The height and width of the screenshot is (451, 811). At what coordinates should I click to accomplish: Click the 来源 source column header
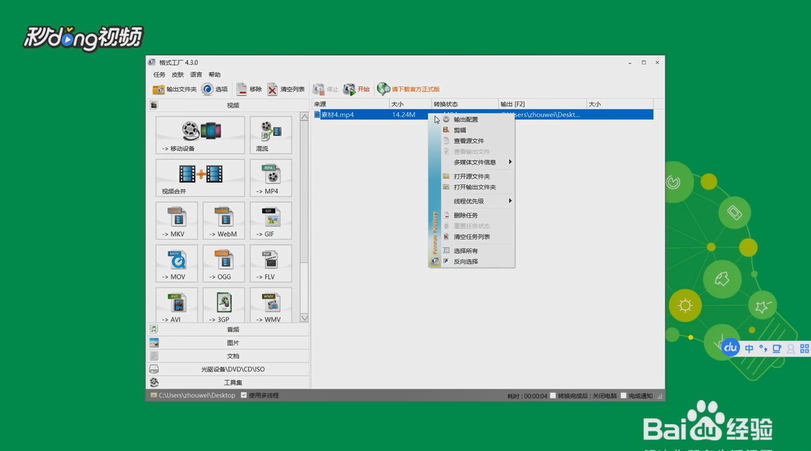click(x=350, y=104)
